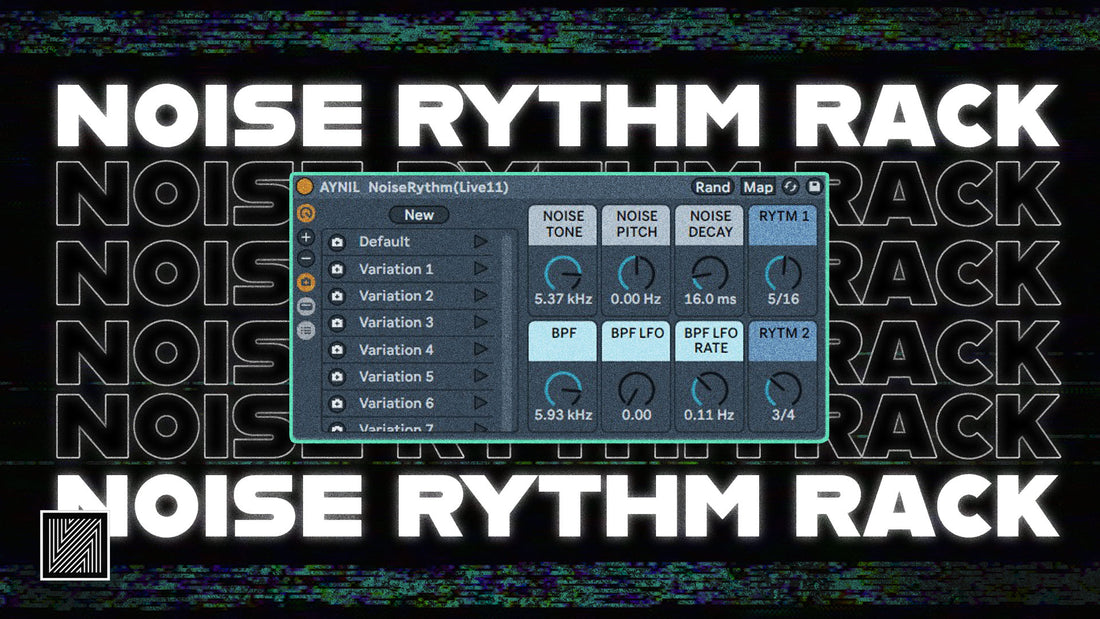Toggle the macro variations camera icon
The height and width of the screenshot is (619, 1100).
click(306, 283)
